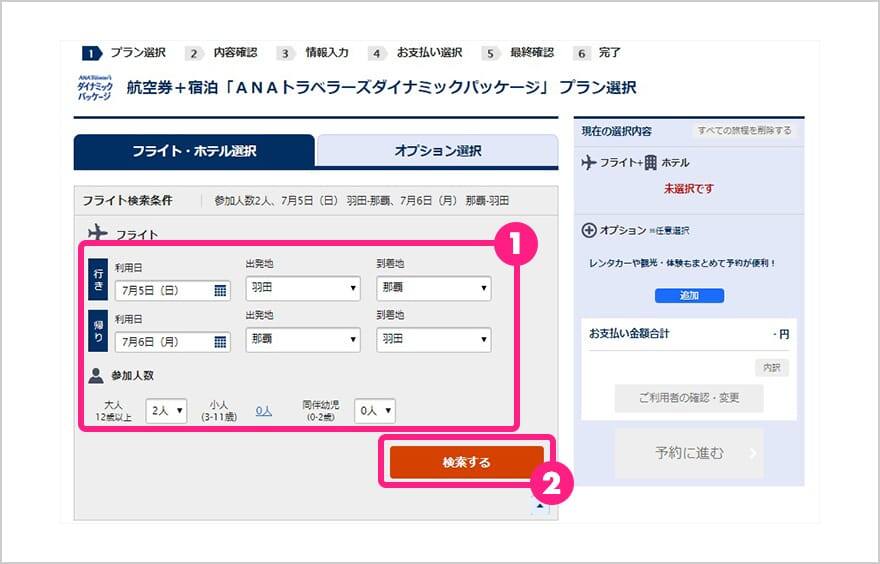Screen dimensions: 880x564
Task: Click step 3 情報入力 in progress bar
Action: coord(314,53)
